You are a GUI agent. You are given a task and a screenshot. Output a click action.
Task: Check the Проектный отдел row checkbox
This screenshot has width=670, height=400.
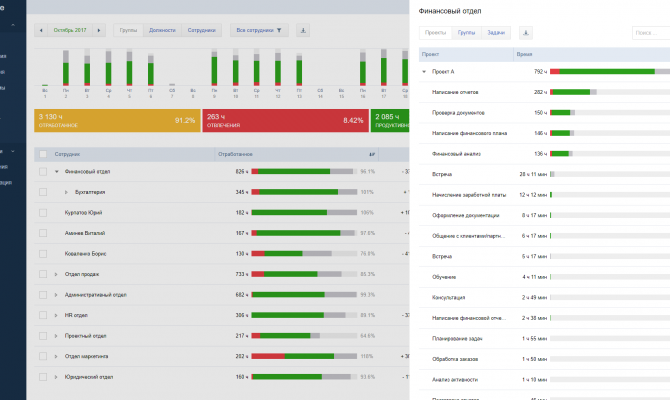43,336
